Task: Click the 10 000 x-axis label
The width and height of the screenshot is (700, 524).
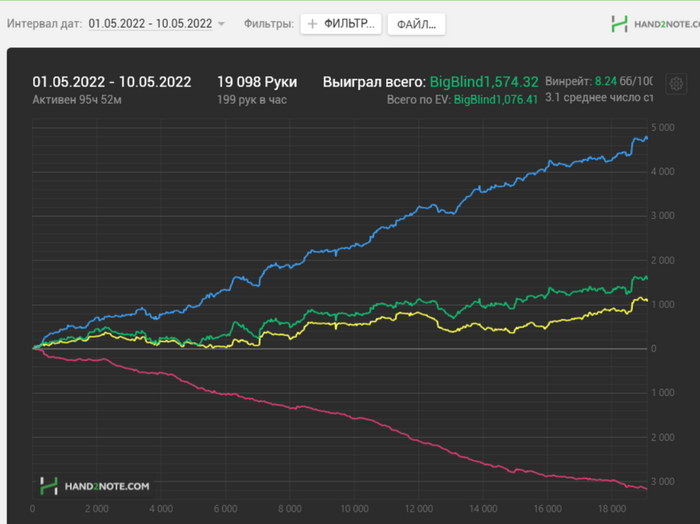Action: 354,509
